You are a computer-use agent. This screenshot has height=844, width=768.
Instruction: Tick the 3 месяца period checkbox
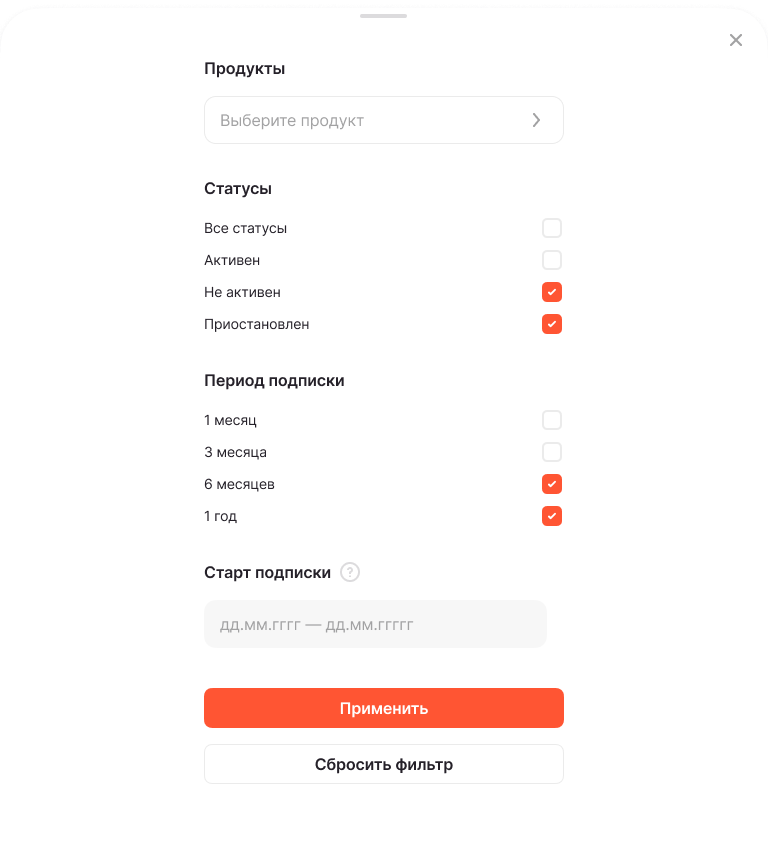coord(552,452)
